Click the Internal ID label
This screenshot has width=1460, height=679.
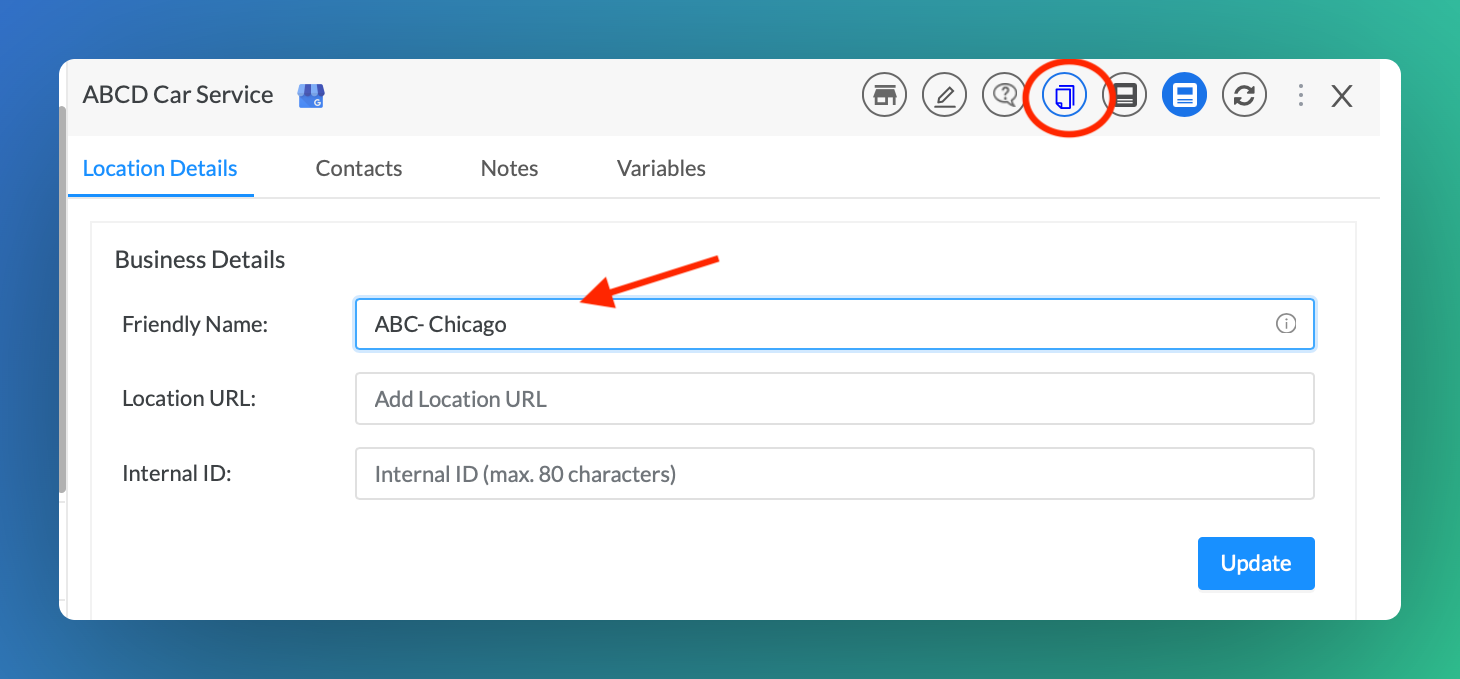pos(177,474)
